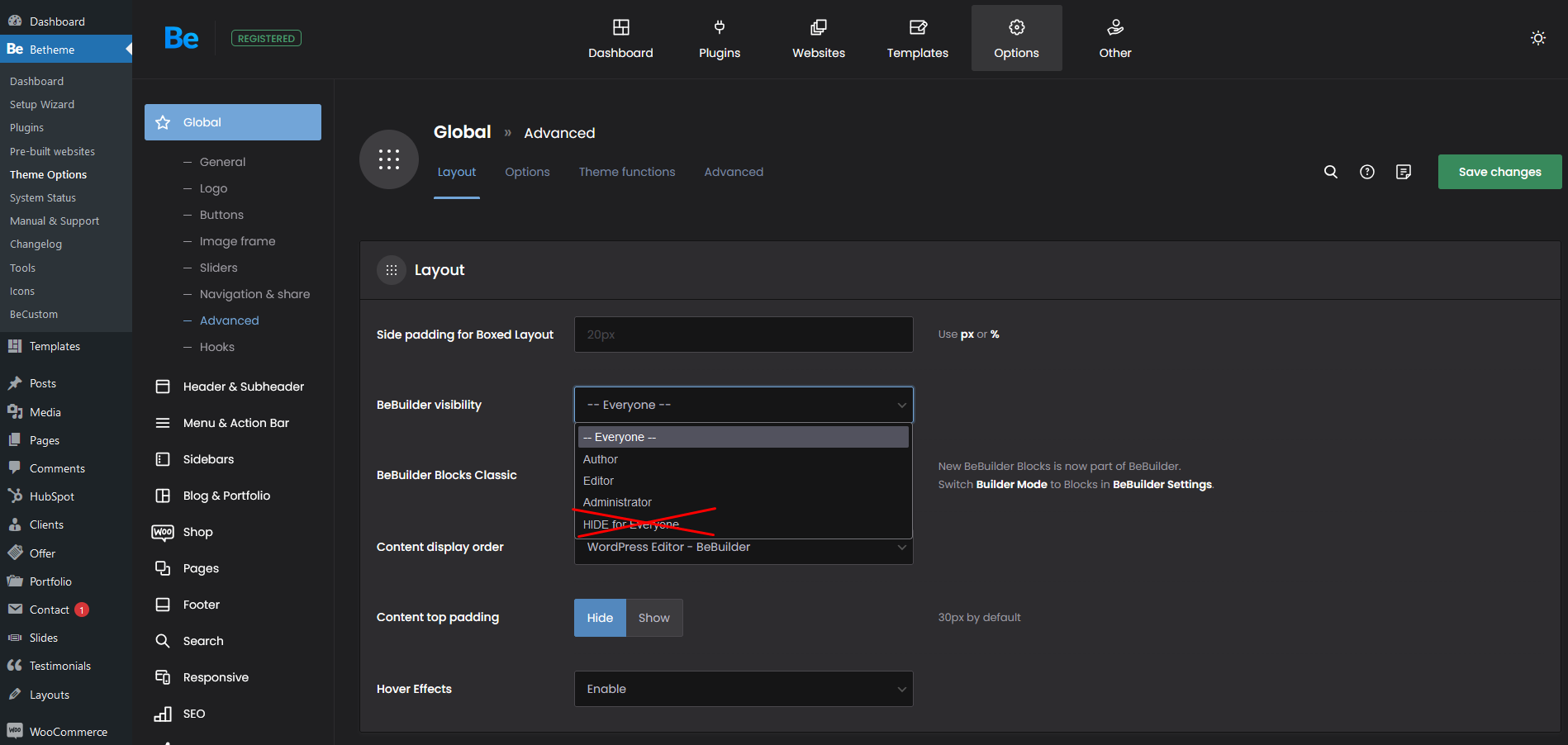Open Setup Wizard link
The height and width of the screenshot is (745, 1568).
pos(42,105)
